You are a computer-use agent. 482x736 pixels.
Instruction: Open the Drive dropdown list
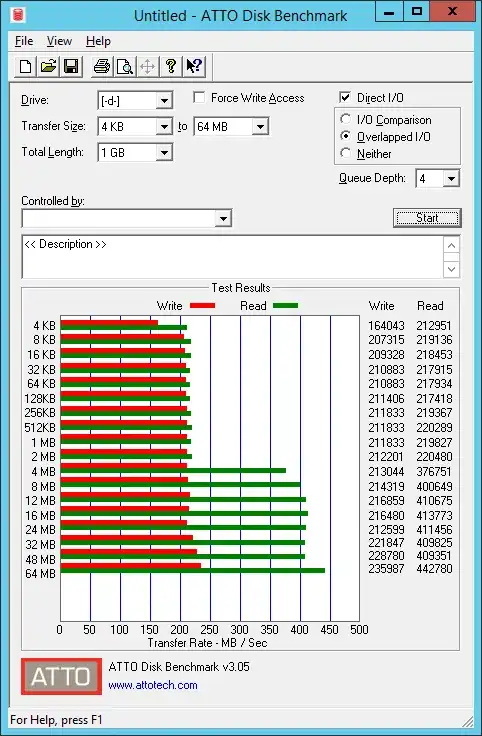[x=164, y=100]
